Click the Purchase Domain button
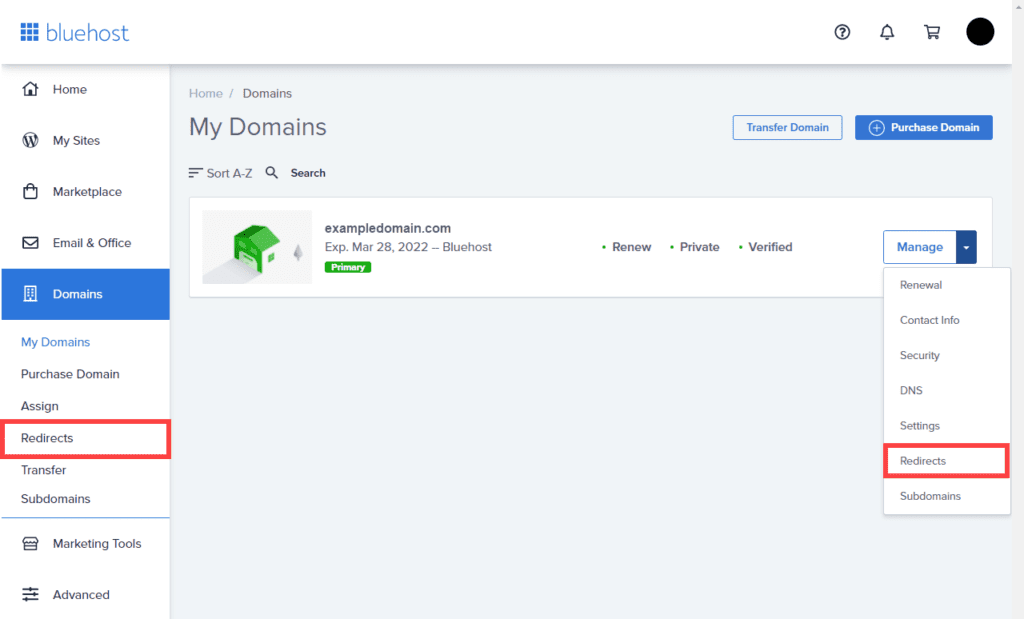1024x619 pixels. click(923, 127)
